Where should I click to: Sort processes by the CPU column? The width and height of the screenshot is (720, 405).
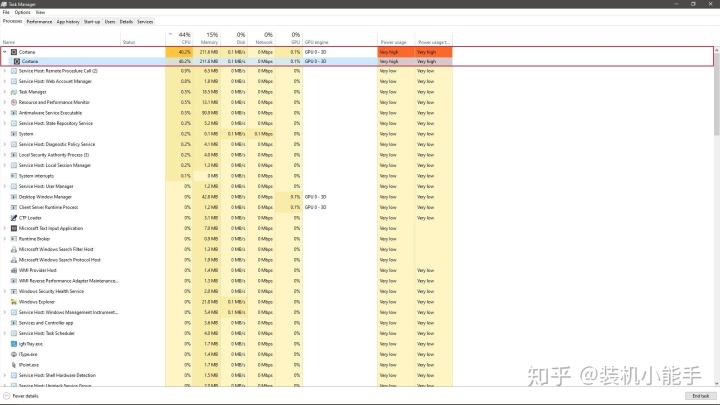(x=179, y=38)
